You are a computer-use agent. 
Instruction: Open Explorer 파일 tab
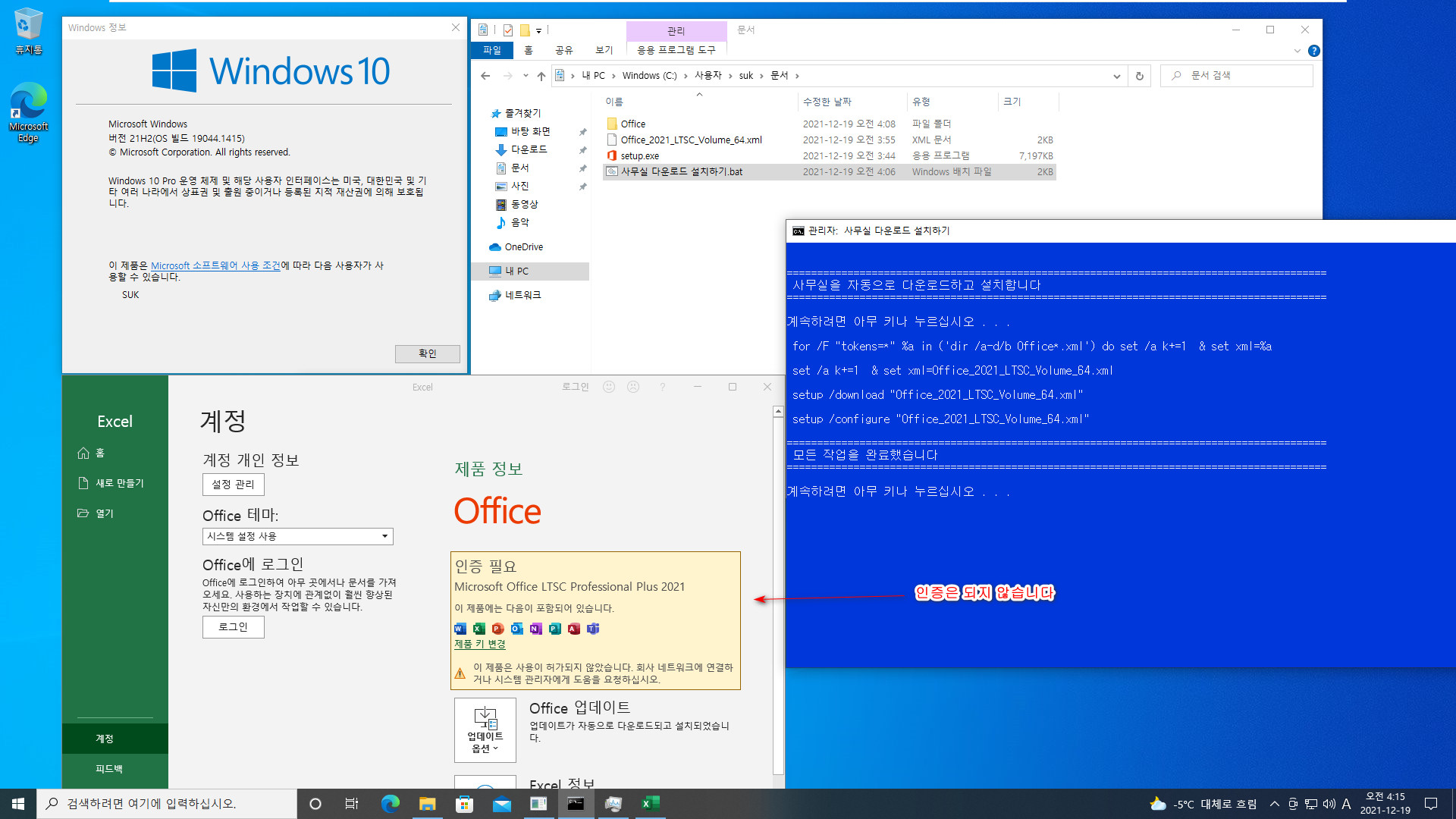492,50
